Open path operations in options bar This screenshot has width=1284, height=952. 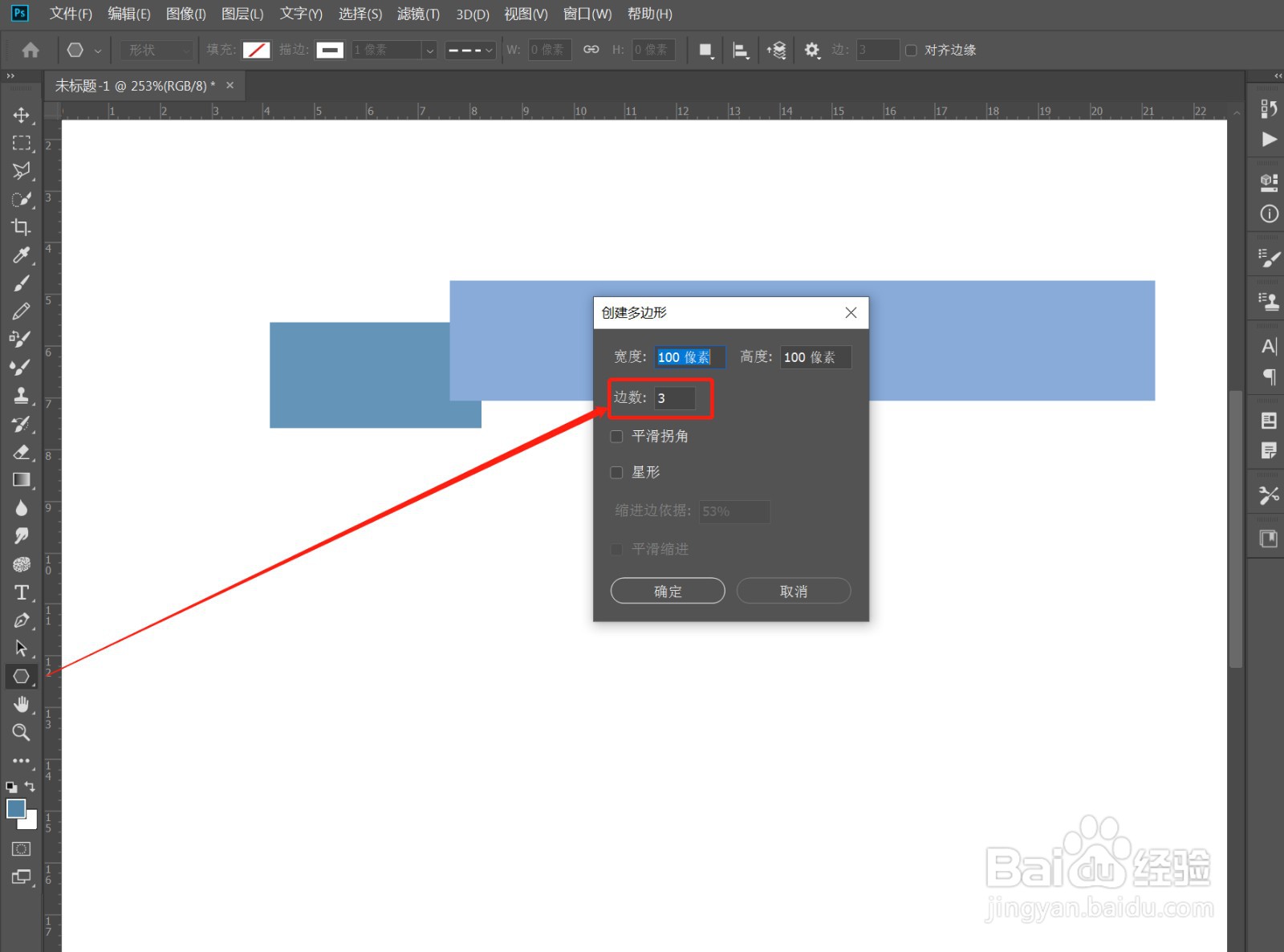pos(705,50)
